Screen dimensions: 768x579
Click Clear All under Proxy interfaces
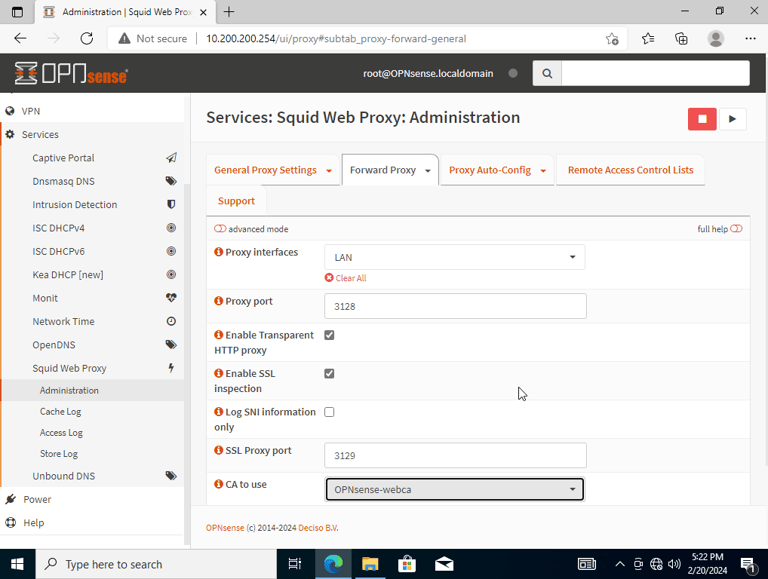point(345,278)
